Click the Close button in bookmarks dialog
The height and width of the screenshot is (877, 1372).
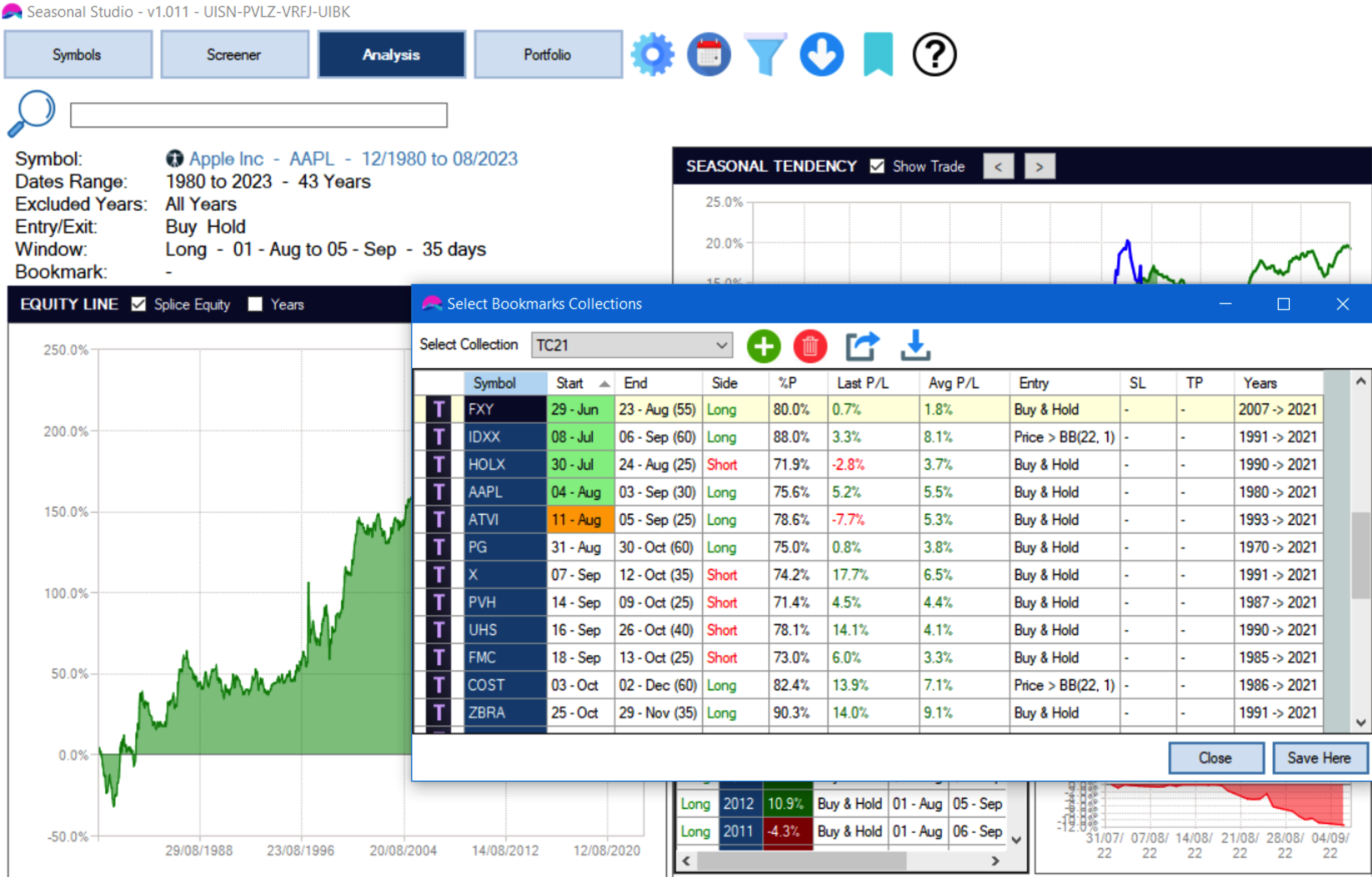(x=1217, y=758)
